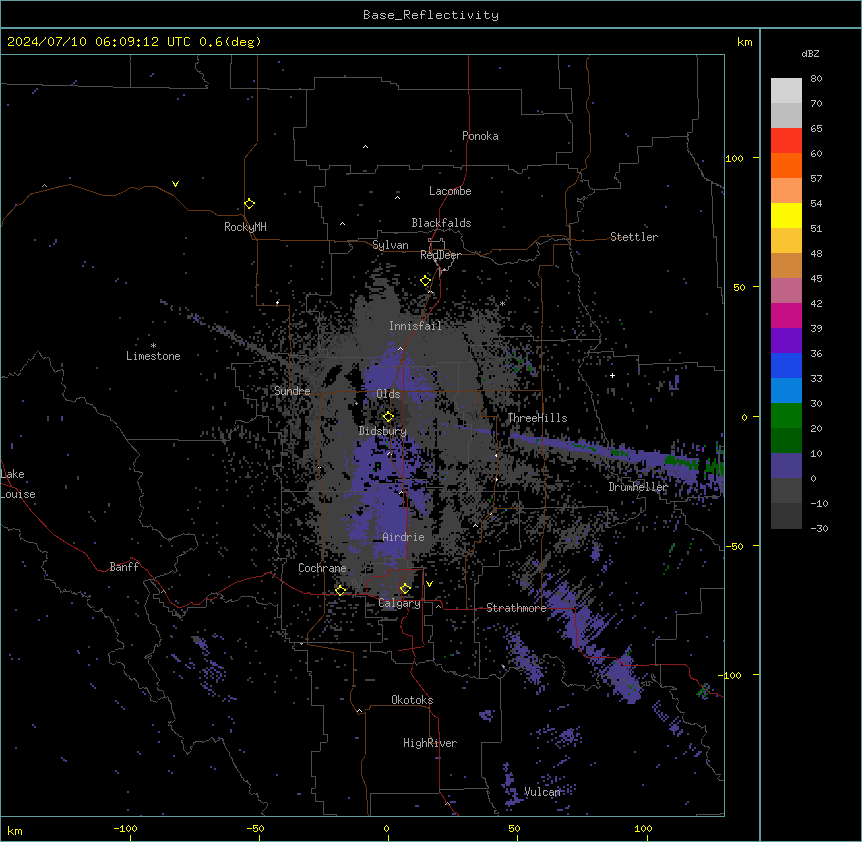Screen dimensions: 862x842
Task: Click the yellow 54 dBZ legend swatch
Action: 786,215
